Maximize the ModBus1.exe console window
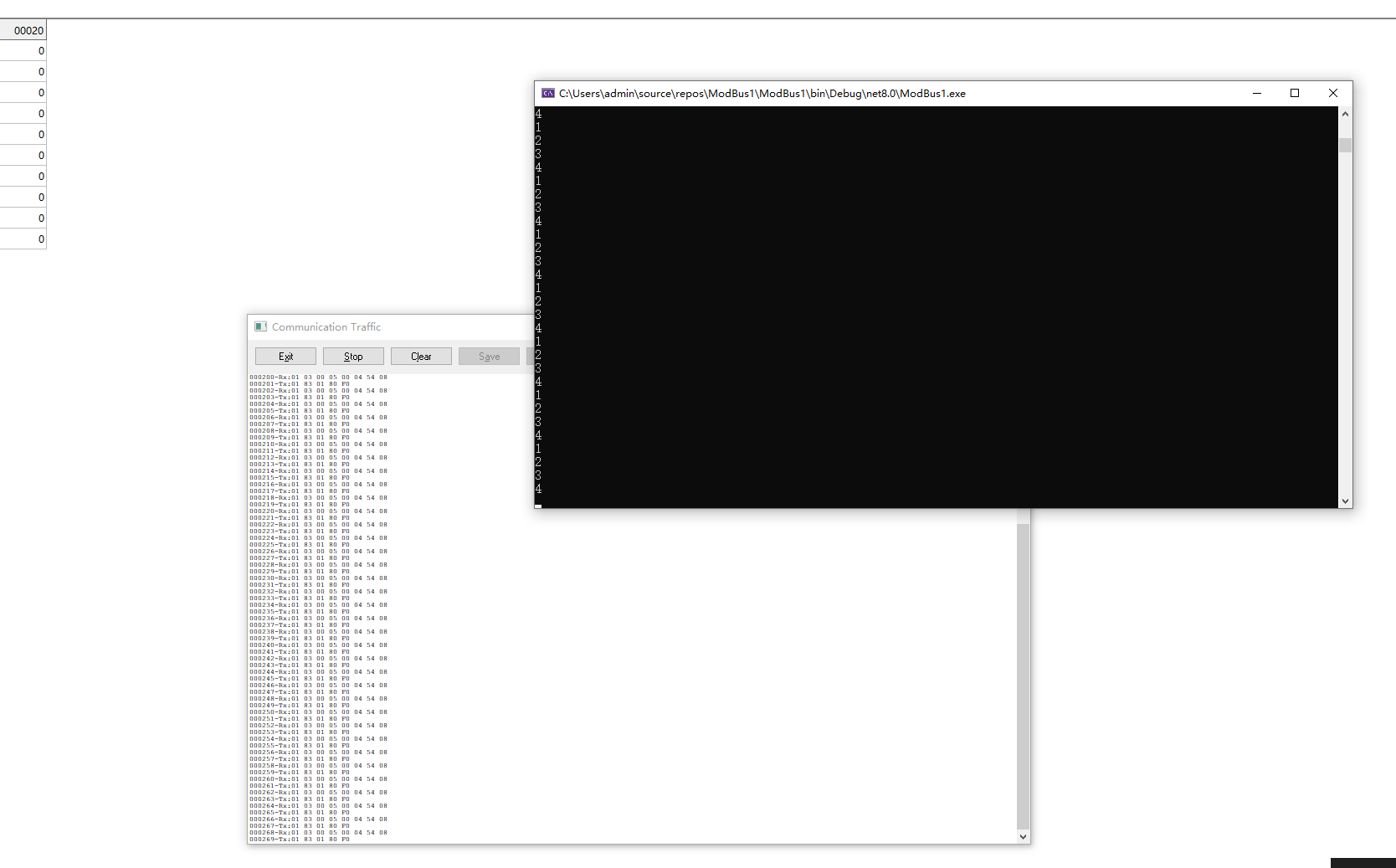The height and width of the screenshot is (868, 1396). (x=1295, y=93)
